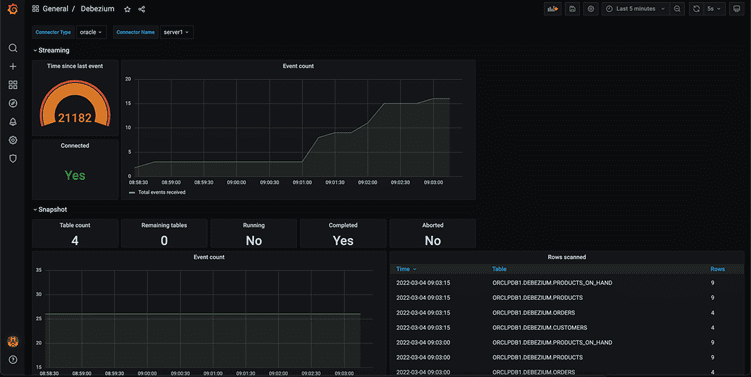Viewport: 751px width, 377px height.
Task: Open the Time since last event panel title
Action: tap(75, 66)
